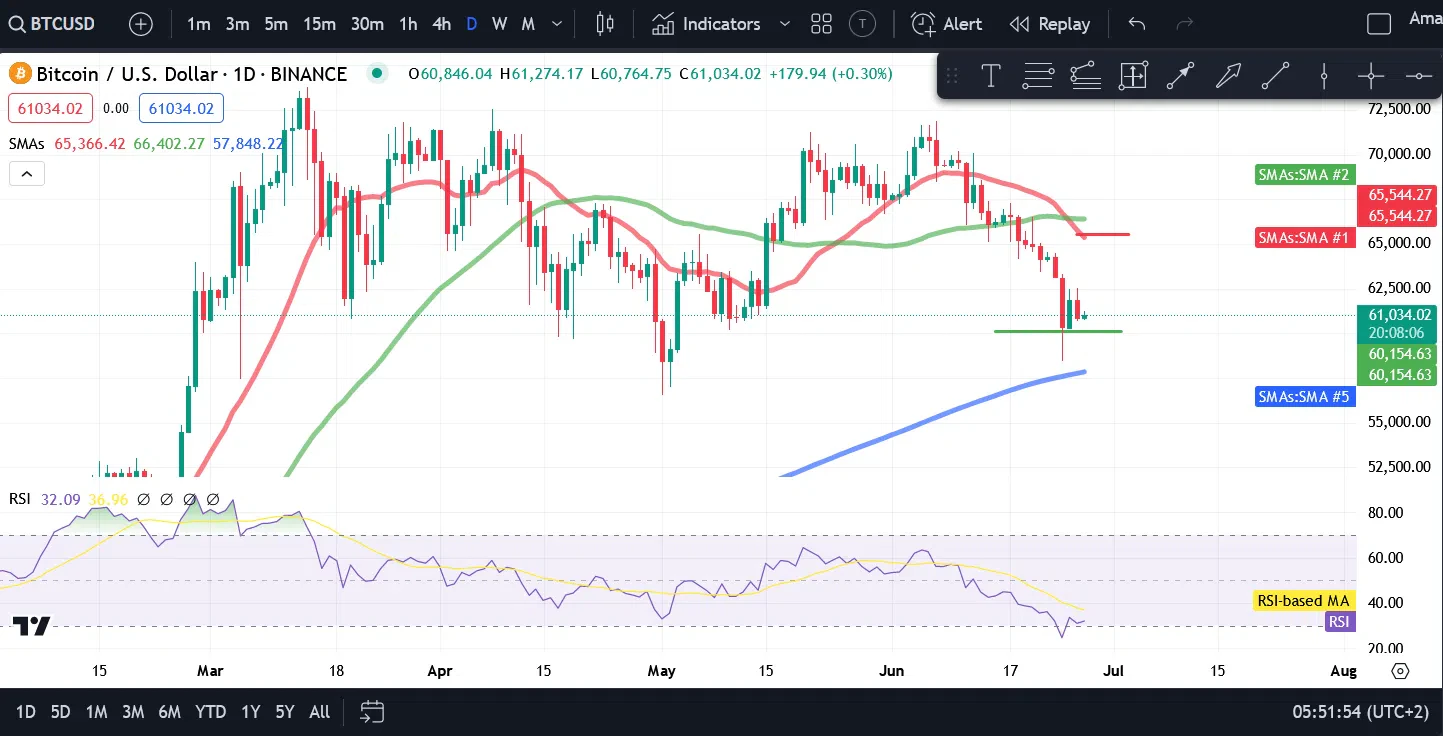The width and height of the screenshot is (1443, 736).
Task: Click the green market status dot
Action: click(x=376, y=72)
